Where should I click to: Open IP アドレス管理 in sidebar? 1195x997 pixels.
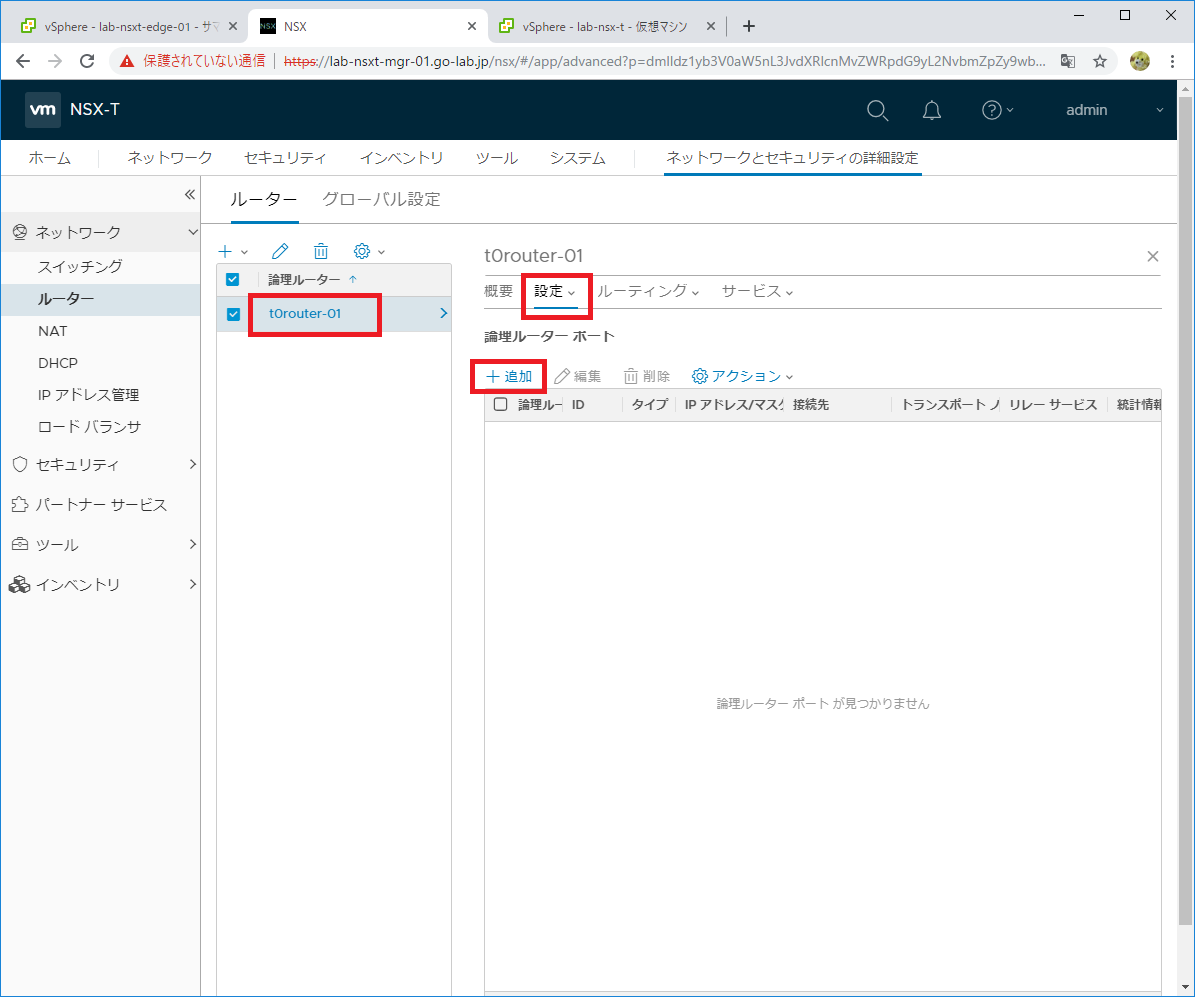(88, 396)
